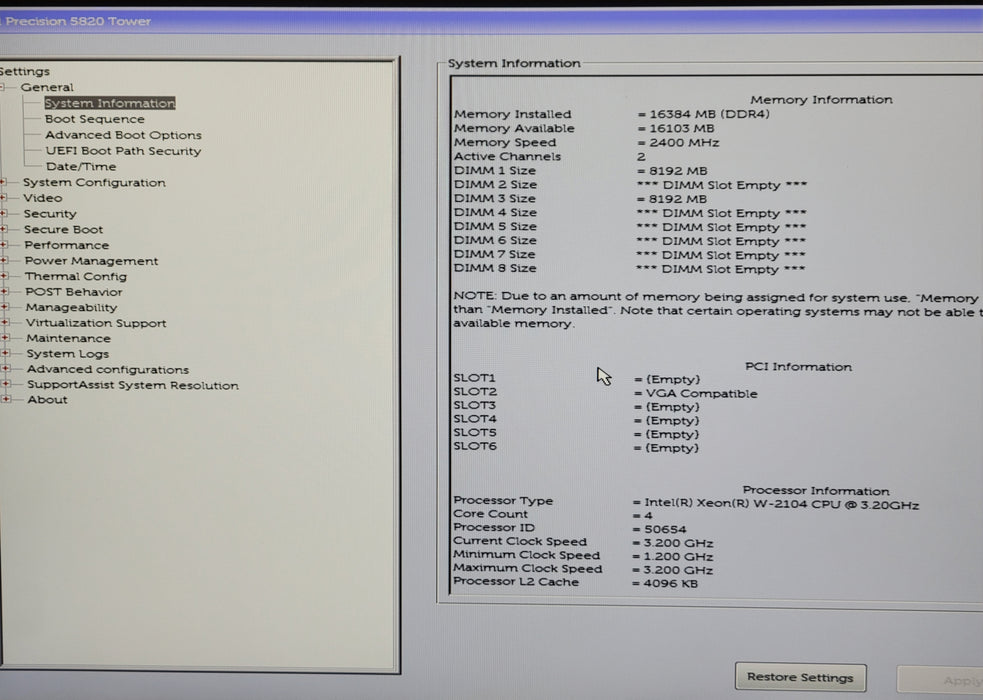Click the Processor ID 50654 value
This screenshot has width=983, height=700.
pos(660,529)
